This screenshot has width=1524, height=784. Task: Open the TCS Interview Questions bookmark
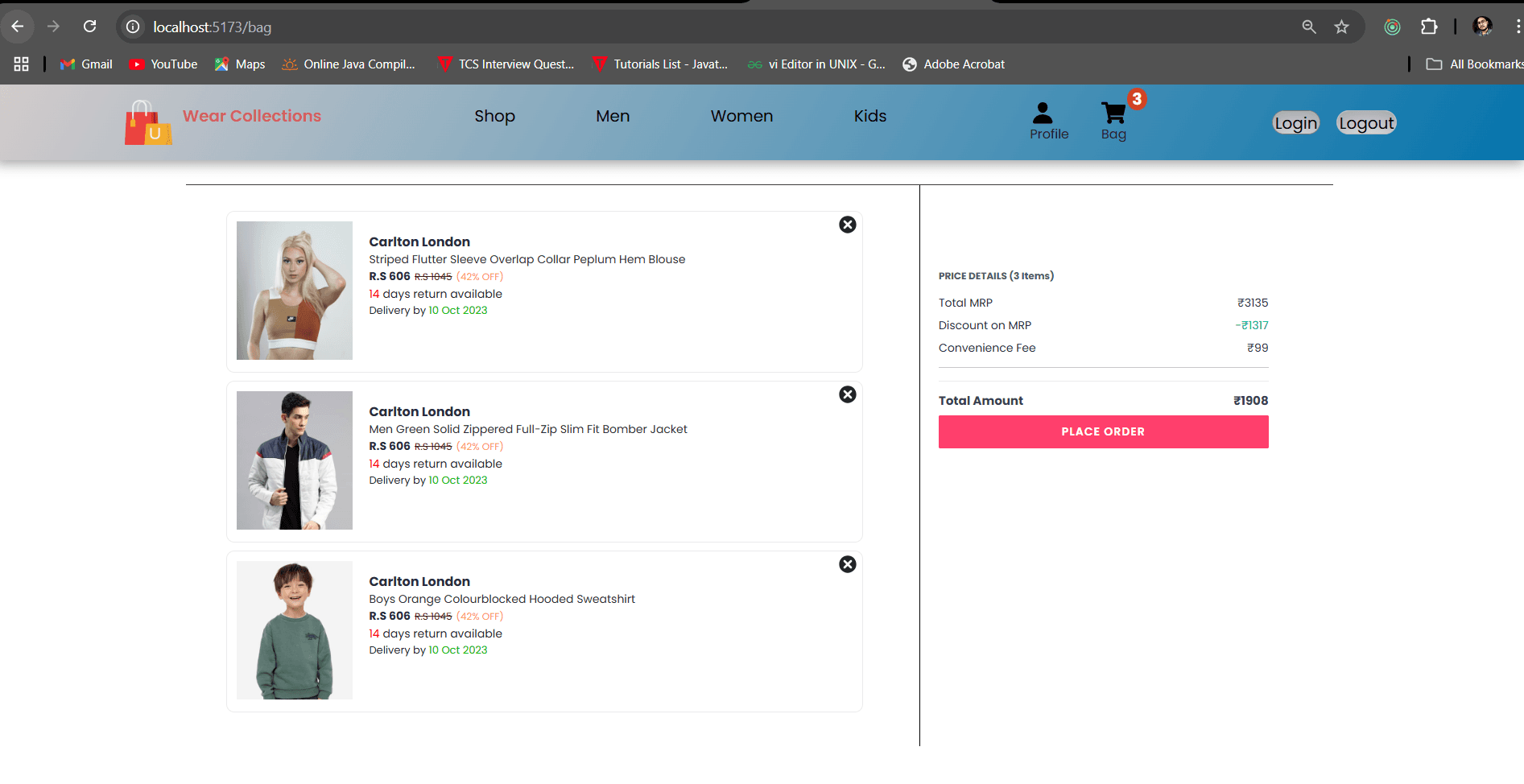[x=506, y=64]
